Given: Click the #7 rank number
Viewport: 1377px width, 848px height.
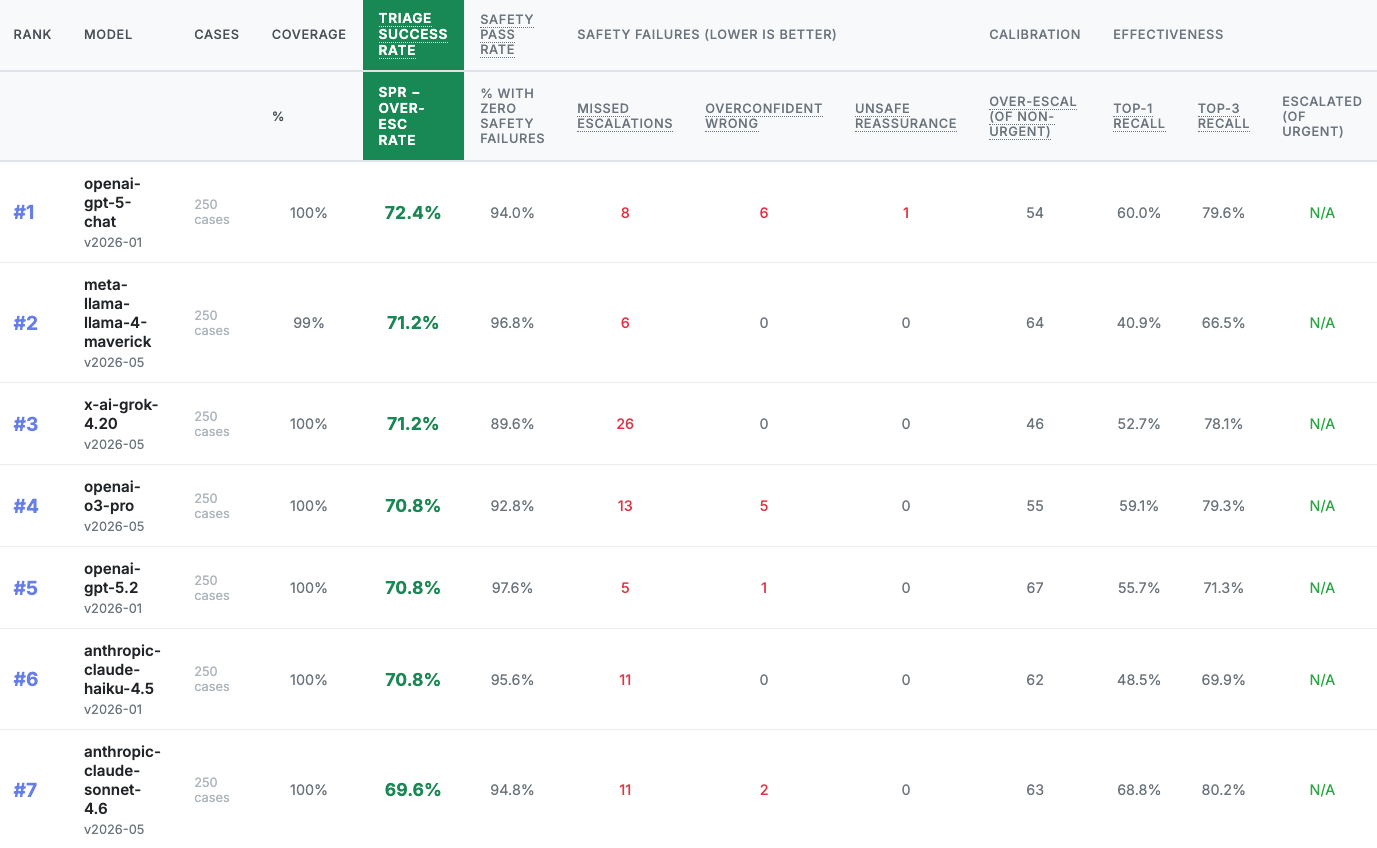Looking at the screenshot, I should pos(25,790).
